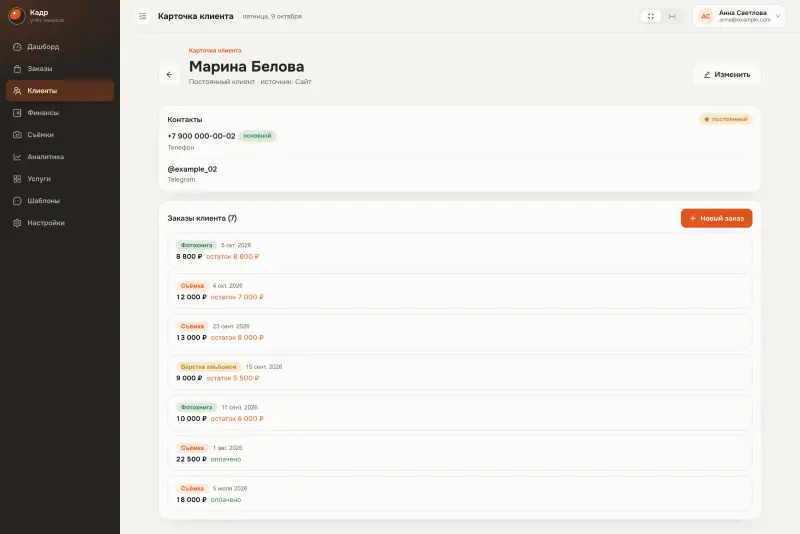Click Telegram handle @example_02
Image resolution: width=800 pixels, height=534 pixels.
[192, 169]
